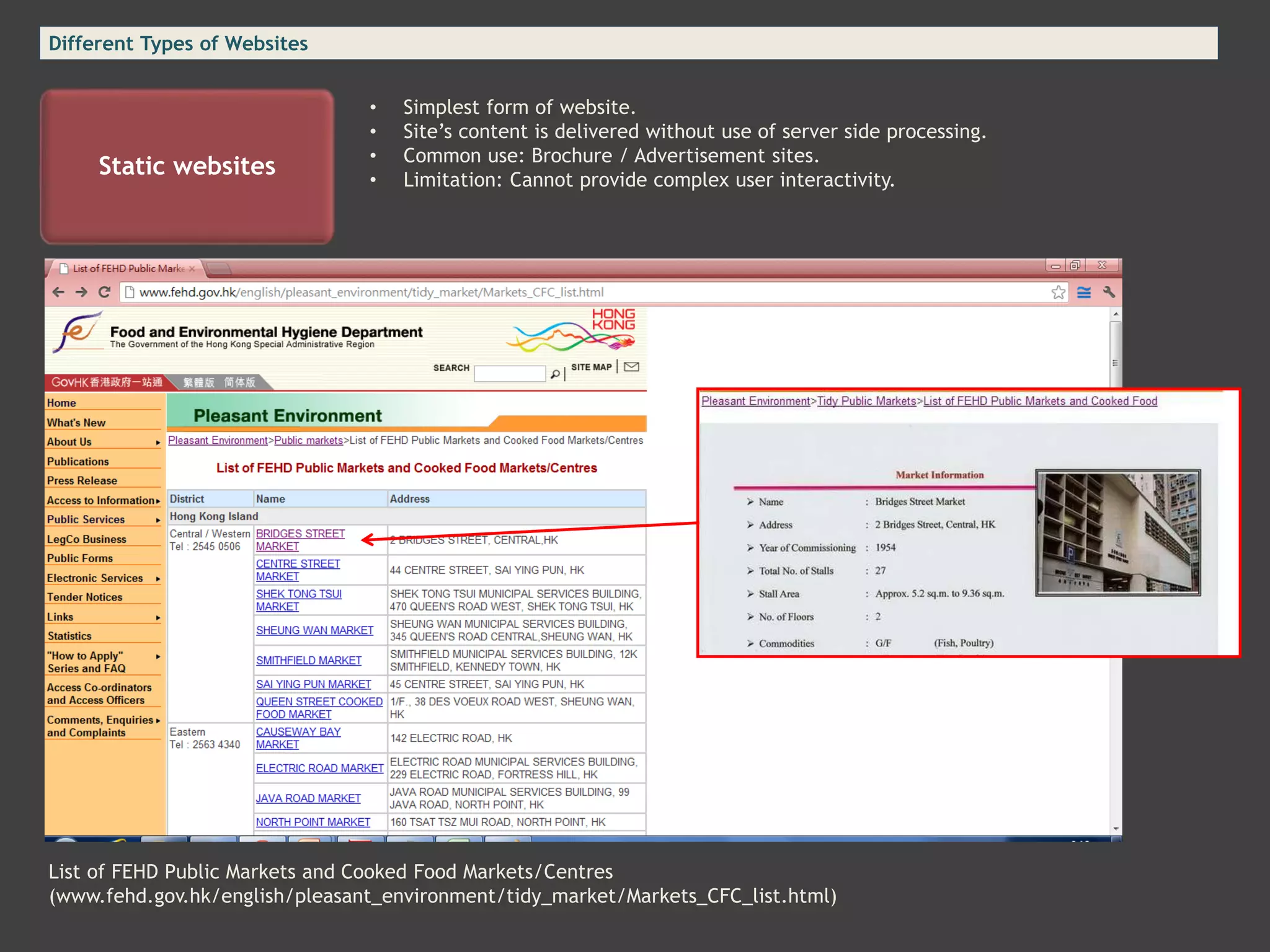Click the blue stacked extension icon
The image size is (1270, 952).
point(1083,292)
